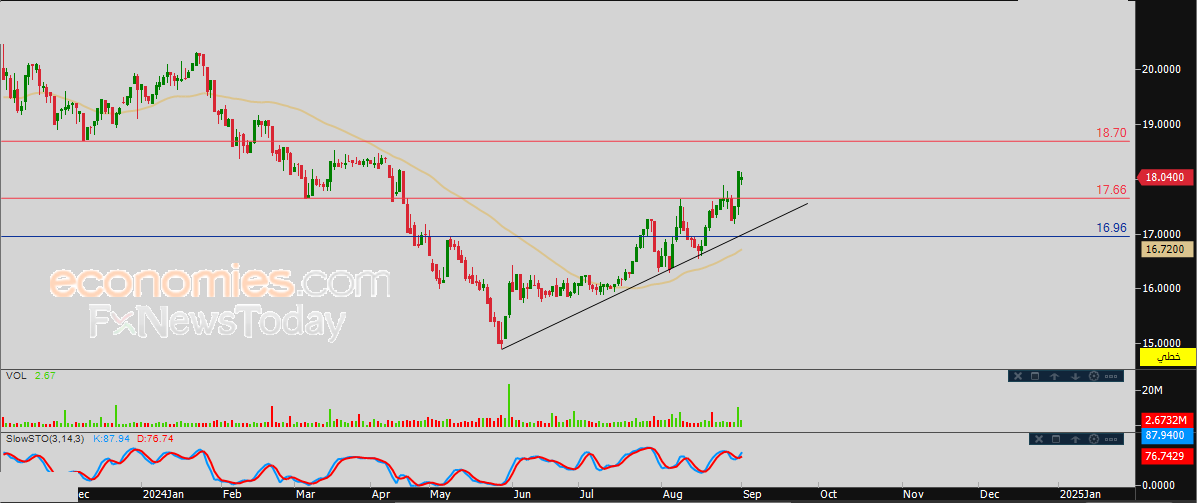Click the 2.67 volume reading
The height and width of the screenshot is (503, 1197).
[45, 376]
